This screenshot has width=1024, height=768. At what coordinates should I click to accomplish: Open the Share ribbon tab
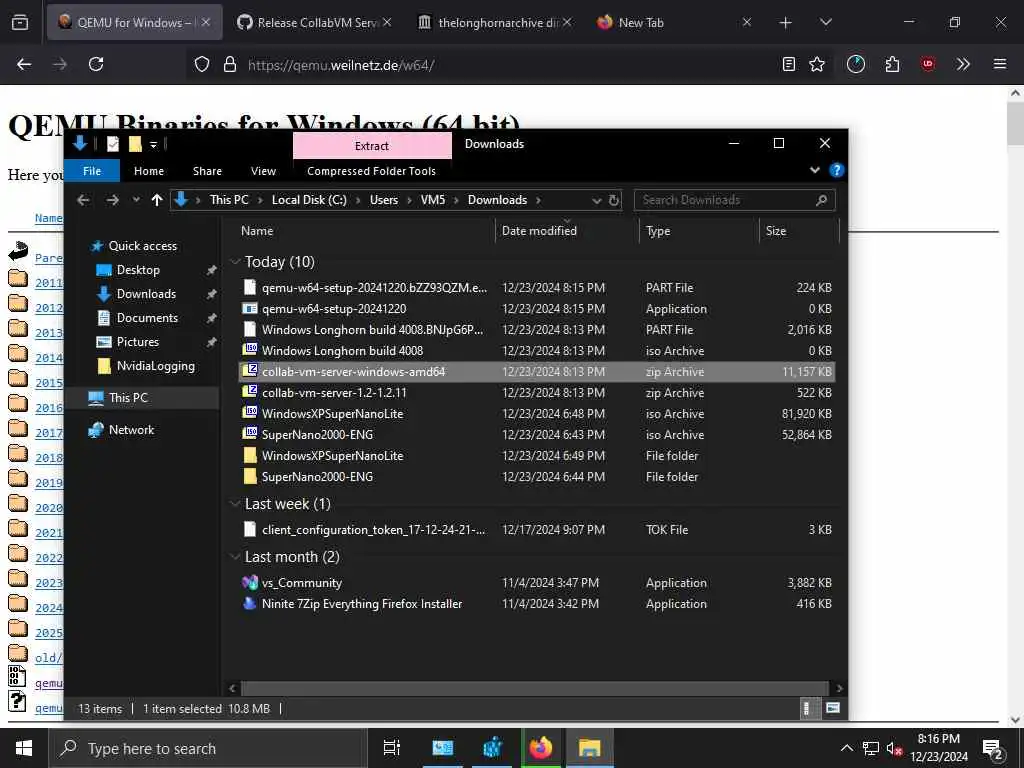207,171
